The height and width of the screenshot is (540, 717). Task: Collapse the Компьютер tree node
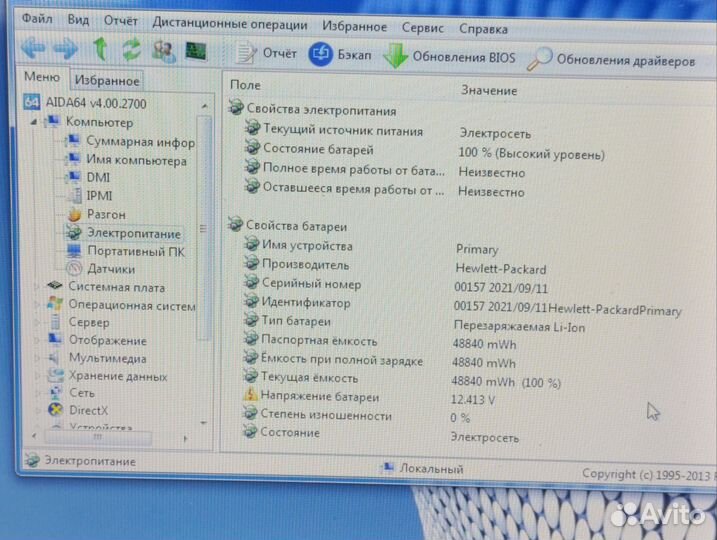coord(34,122)
